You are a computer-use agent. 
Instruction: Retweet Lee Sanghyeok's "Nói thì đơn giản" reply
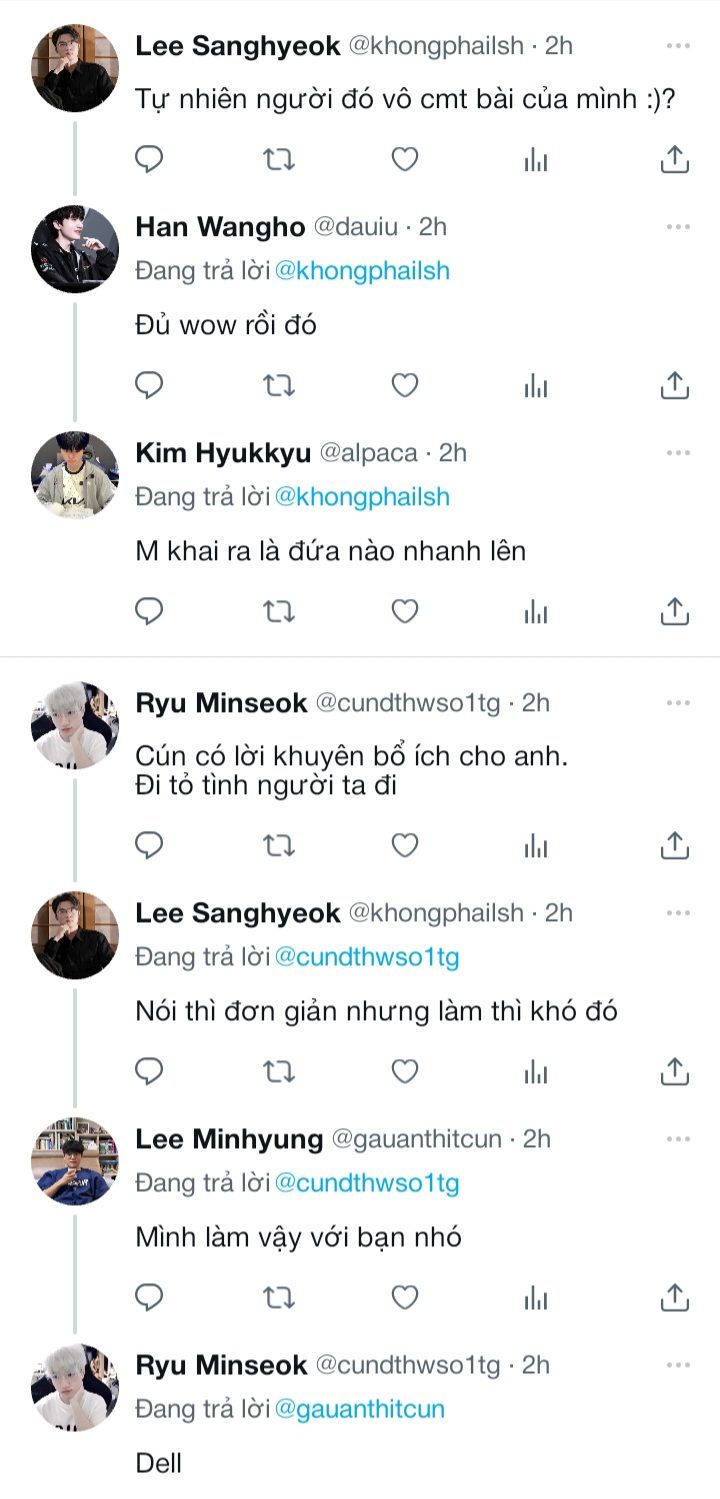(278, 1072)
